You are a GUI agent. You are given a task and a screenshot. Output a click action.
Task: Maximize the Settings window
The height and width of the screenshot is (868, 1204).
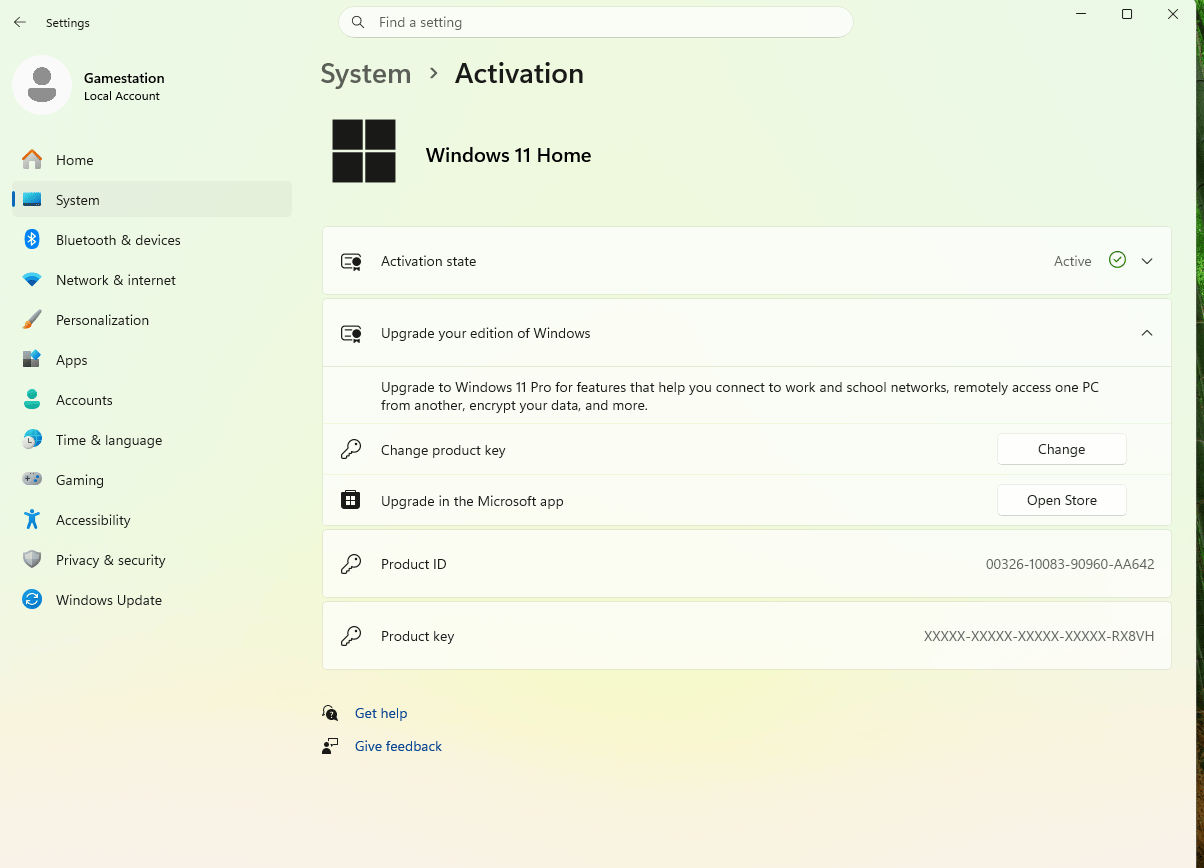(x=1127, y=14)
